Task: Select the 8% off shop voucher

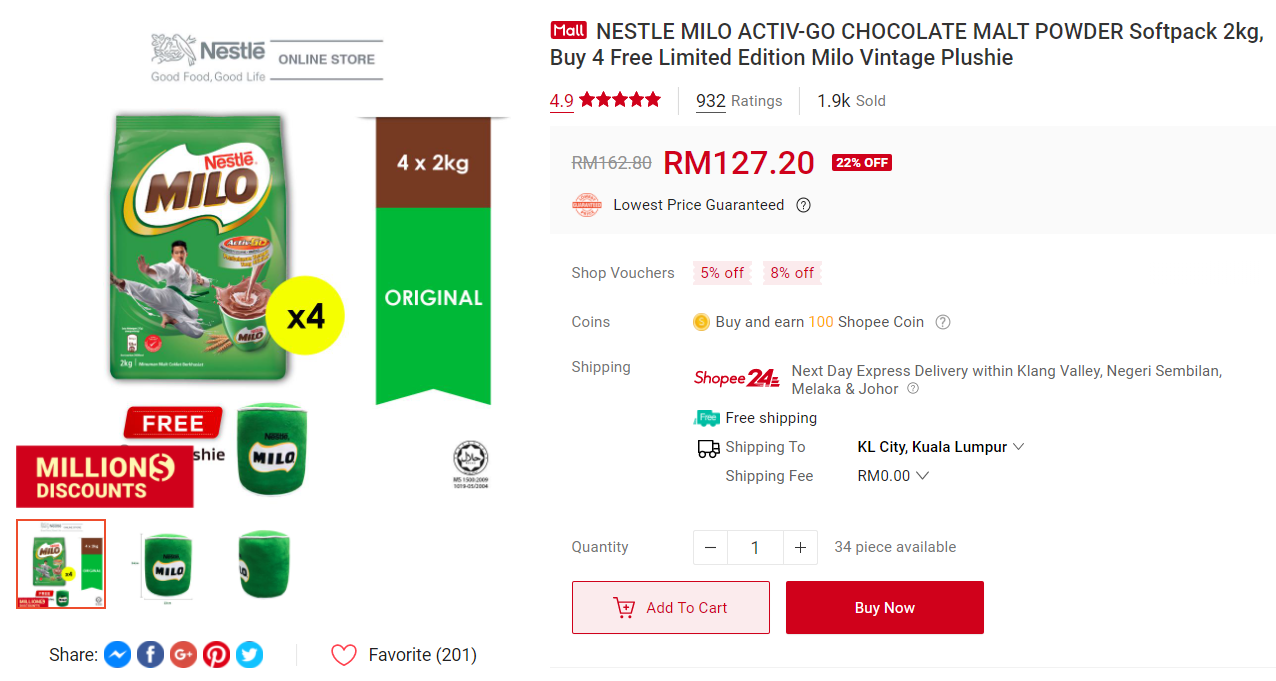Action: [792, 273]
